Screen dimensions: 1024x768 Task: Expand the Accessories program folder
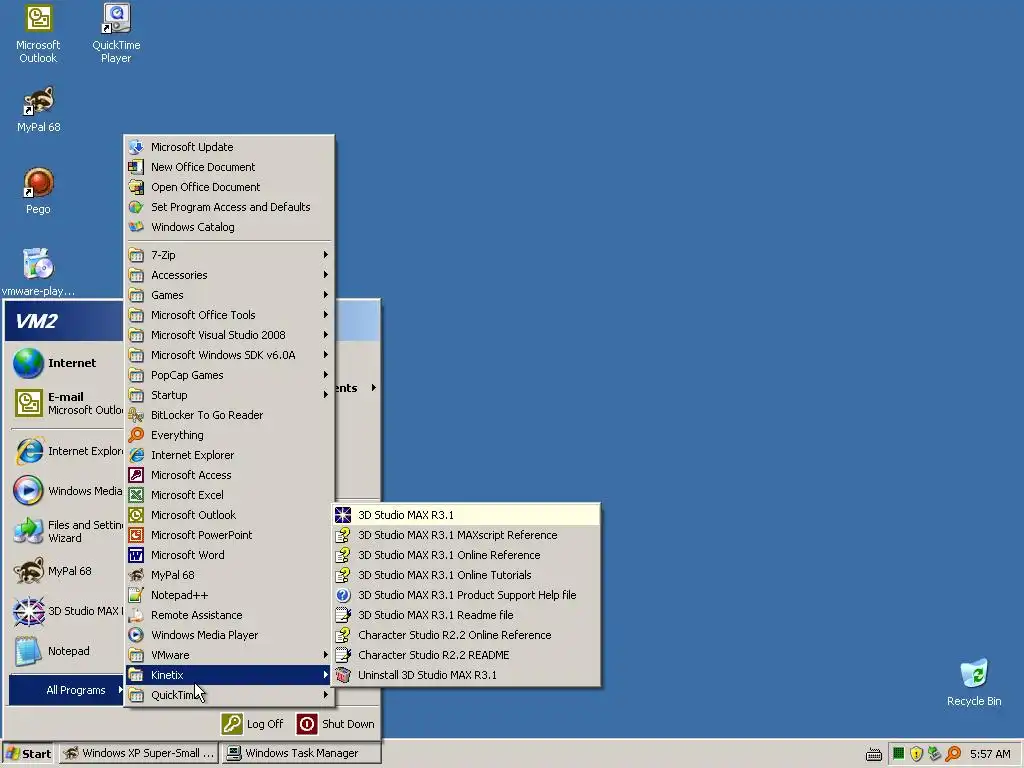(229, 275)
